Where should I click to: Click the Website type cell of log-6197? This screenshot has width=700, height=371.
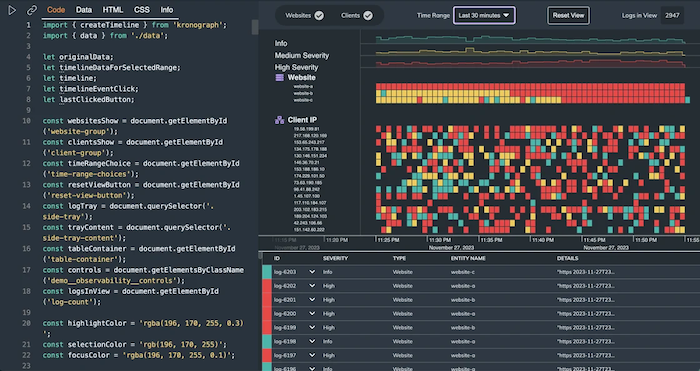pos(403,355)
